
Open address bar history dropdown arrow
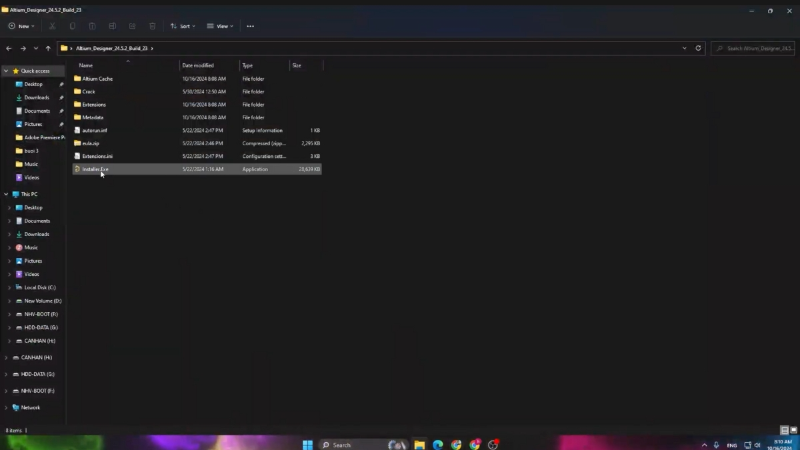[x=684, y=48]
